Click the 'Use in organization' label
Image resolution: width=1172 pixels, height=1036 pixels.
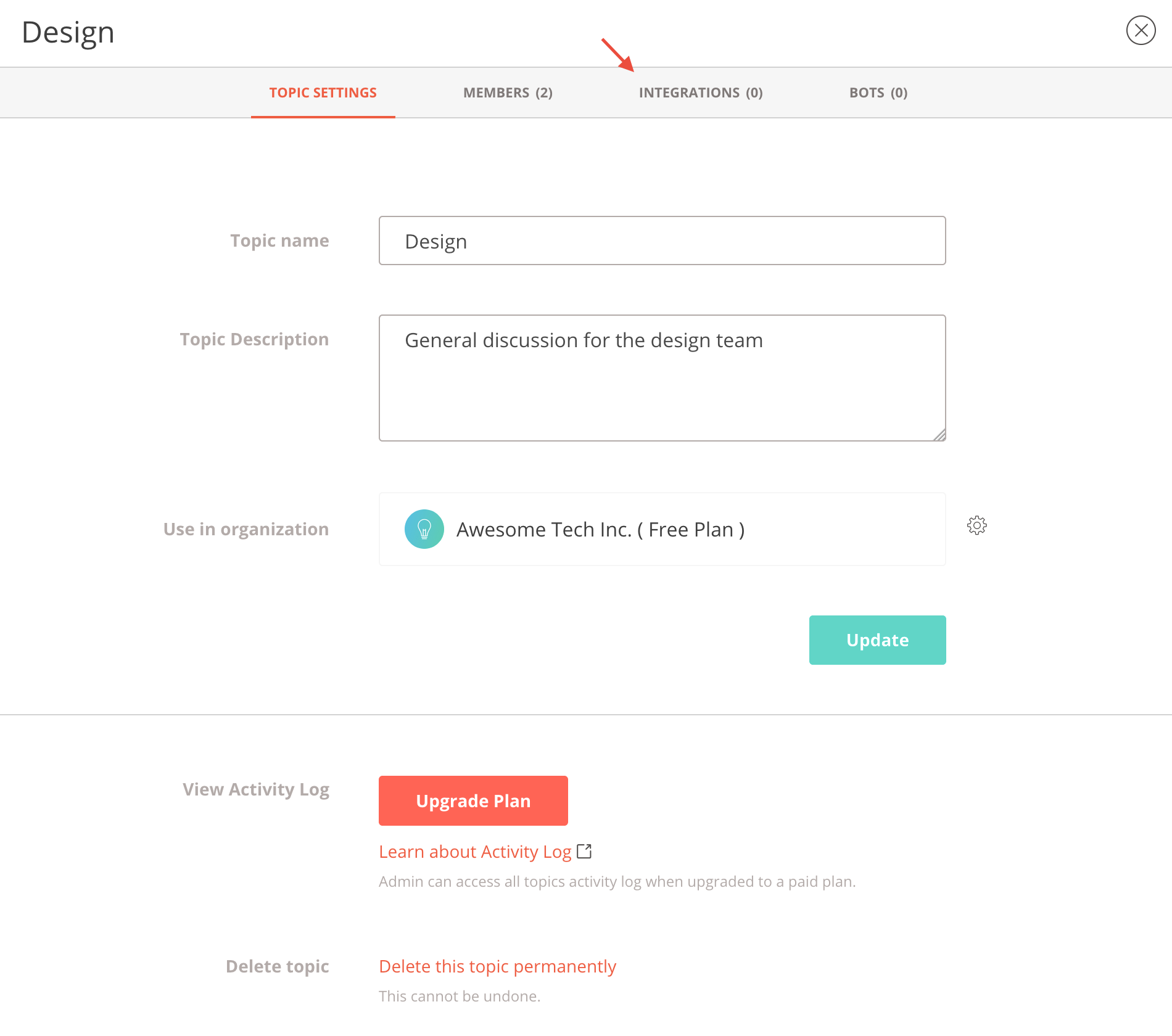click(x=246, y=529)
